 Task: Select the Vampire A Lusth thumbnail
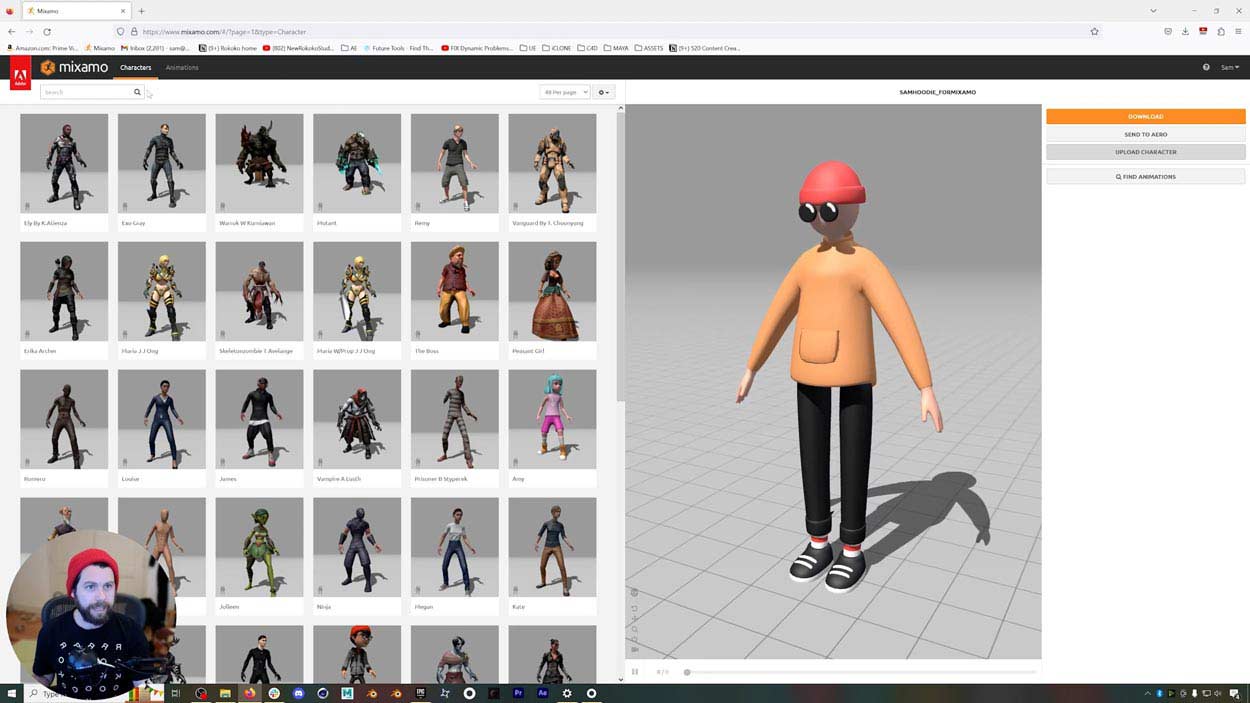(357, 419)
